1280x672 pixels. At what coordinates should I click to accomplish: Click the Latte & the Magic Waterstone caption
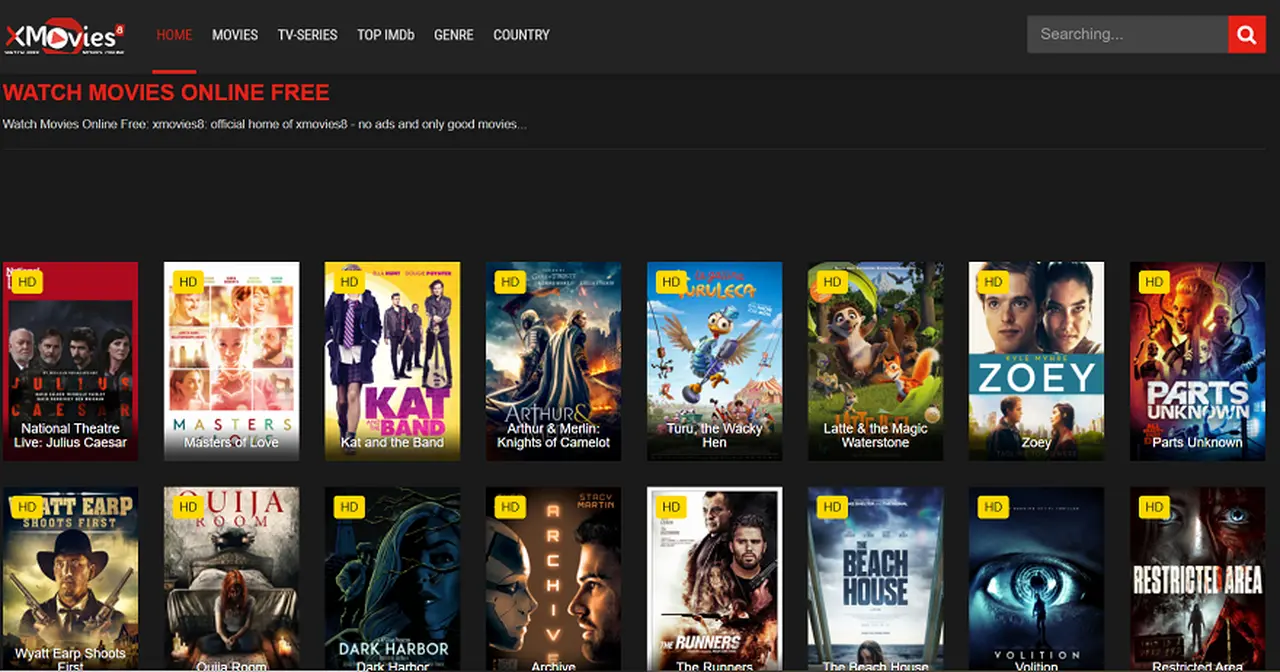875,435
